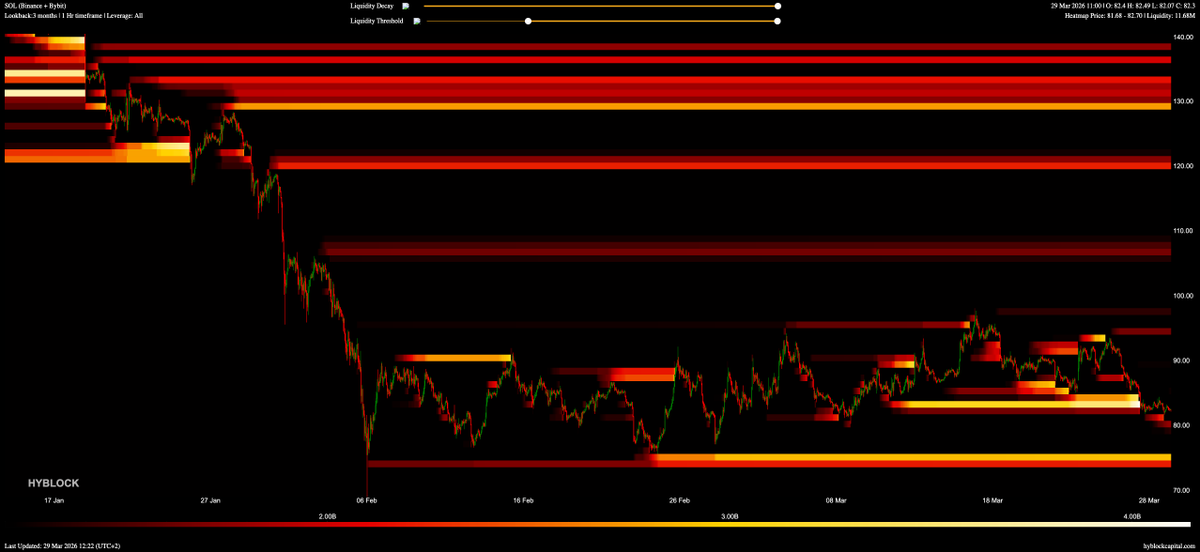Click the "08 Mar" date axis label

836,499
